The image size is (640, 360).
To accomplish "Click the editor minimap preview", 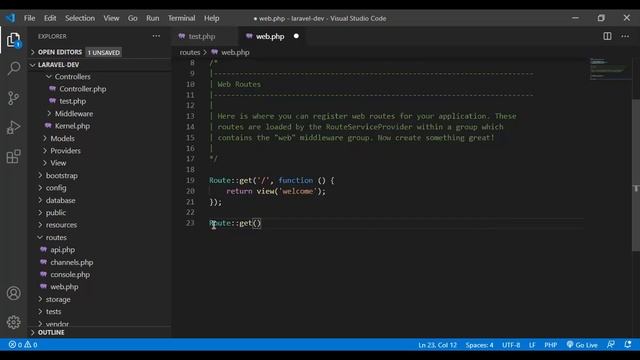I will [610, 69].
